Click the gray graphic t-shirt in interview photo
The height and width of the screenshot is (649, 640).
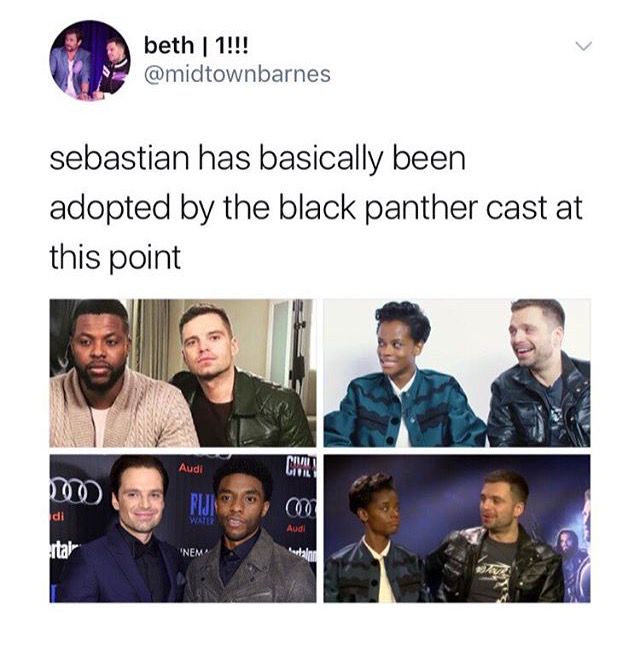[x=495, y=568]
